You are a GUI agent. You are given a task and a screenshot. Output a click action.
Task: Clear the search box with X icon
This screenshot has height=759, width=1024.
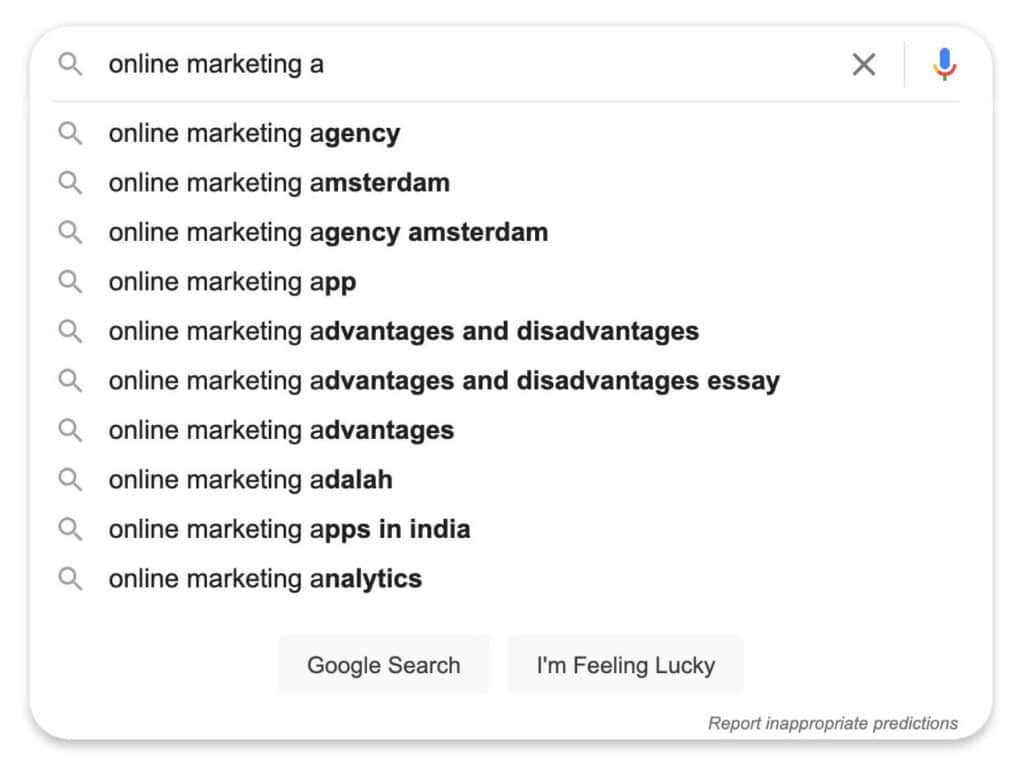[863, 65]
